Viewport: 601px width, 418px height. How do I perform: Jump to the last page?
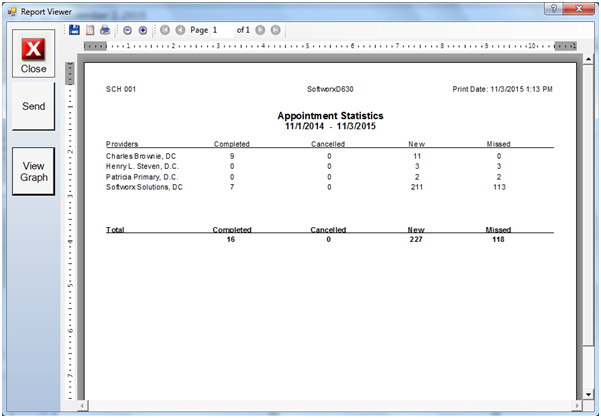[x=275, y=31]
